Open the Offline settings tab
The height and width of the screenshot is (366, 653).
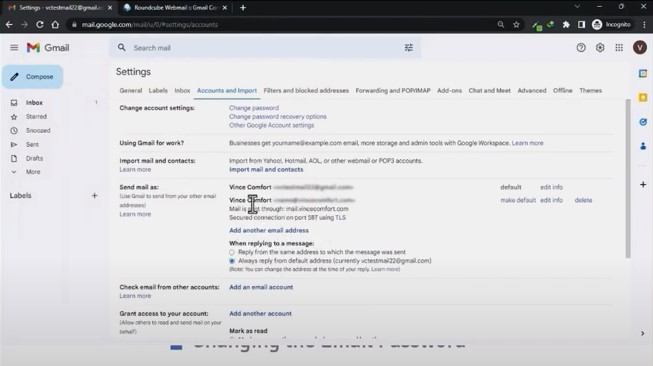563,90
